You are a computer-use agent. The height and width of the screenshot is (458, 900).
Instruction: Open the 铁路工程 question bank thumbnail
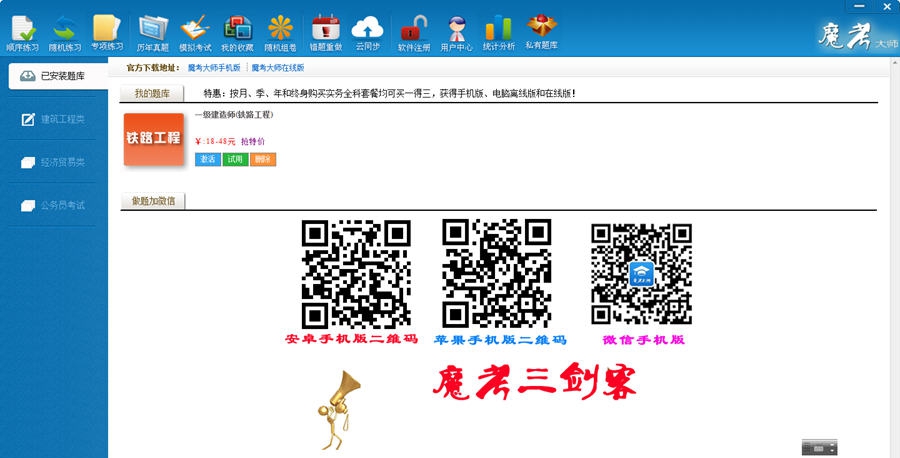coord(154,139)
